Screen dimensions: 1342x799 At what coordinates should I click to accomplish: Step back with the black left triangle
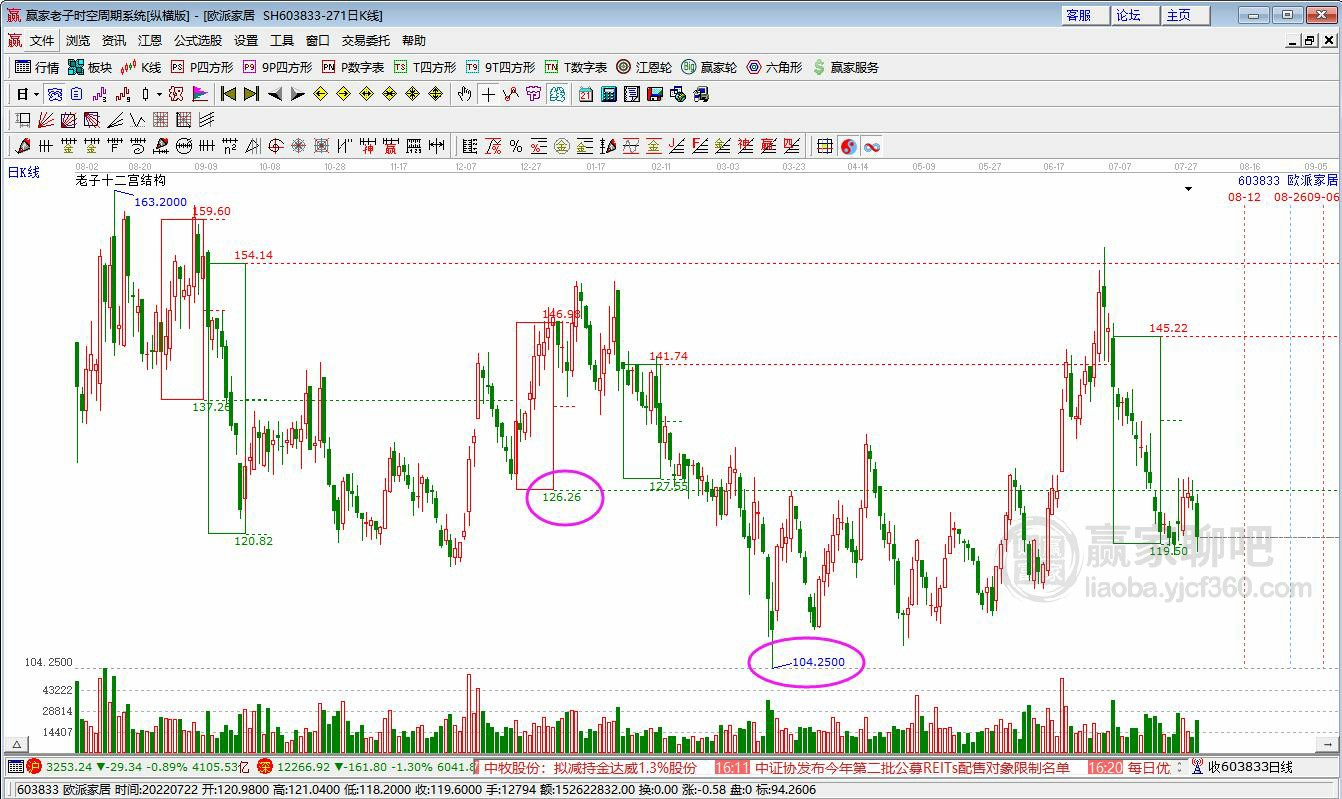click(x=275, y=94)
